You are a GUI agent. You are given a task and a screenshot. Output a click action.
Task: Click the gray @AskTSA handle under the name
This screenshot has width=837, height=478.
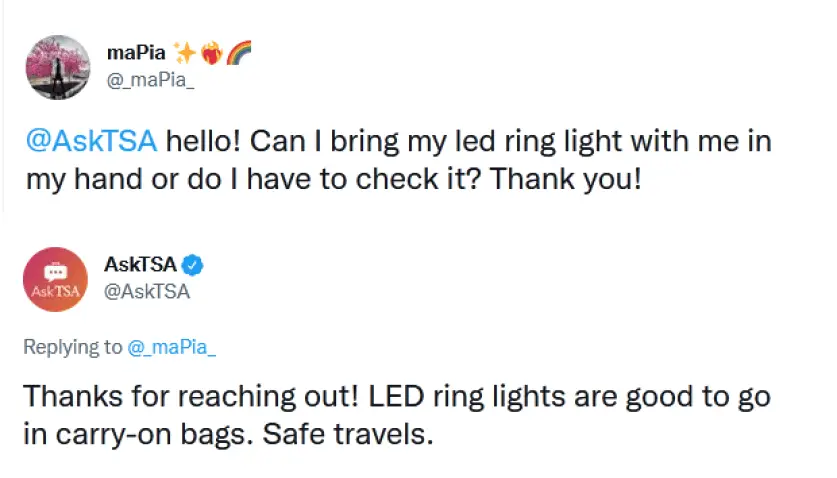(x=147, y=292)
